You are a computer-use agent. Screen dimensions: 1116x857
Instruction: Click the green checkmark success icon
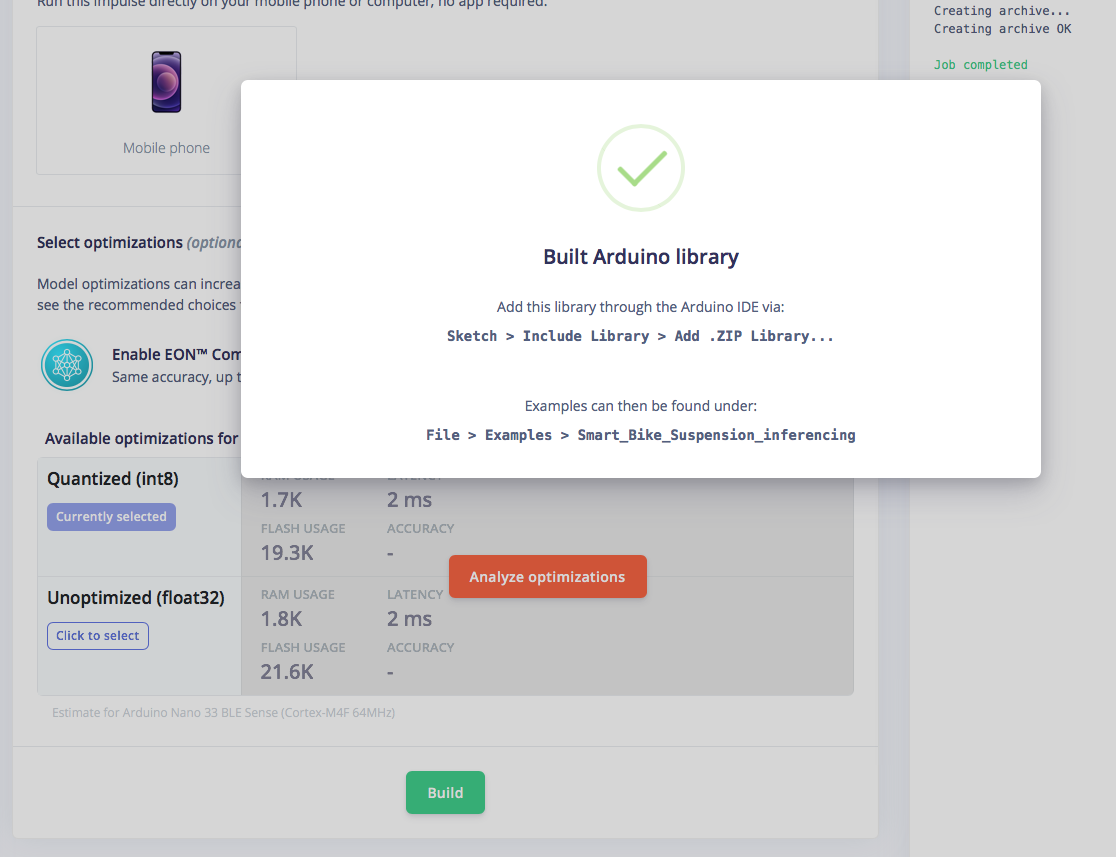[x=640, y=168]
